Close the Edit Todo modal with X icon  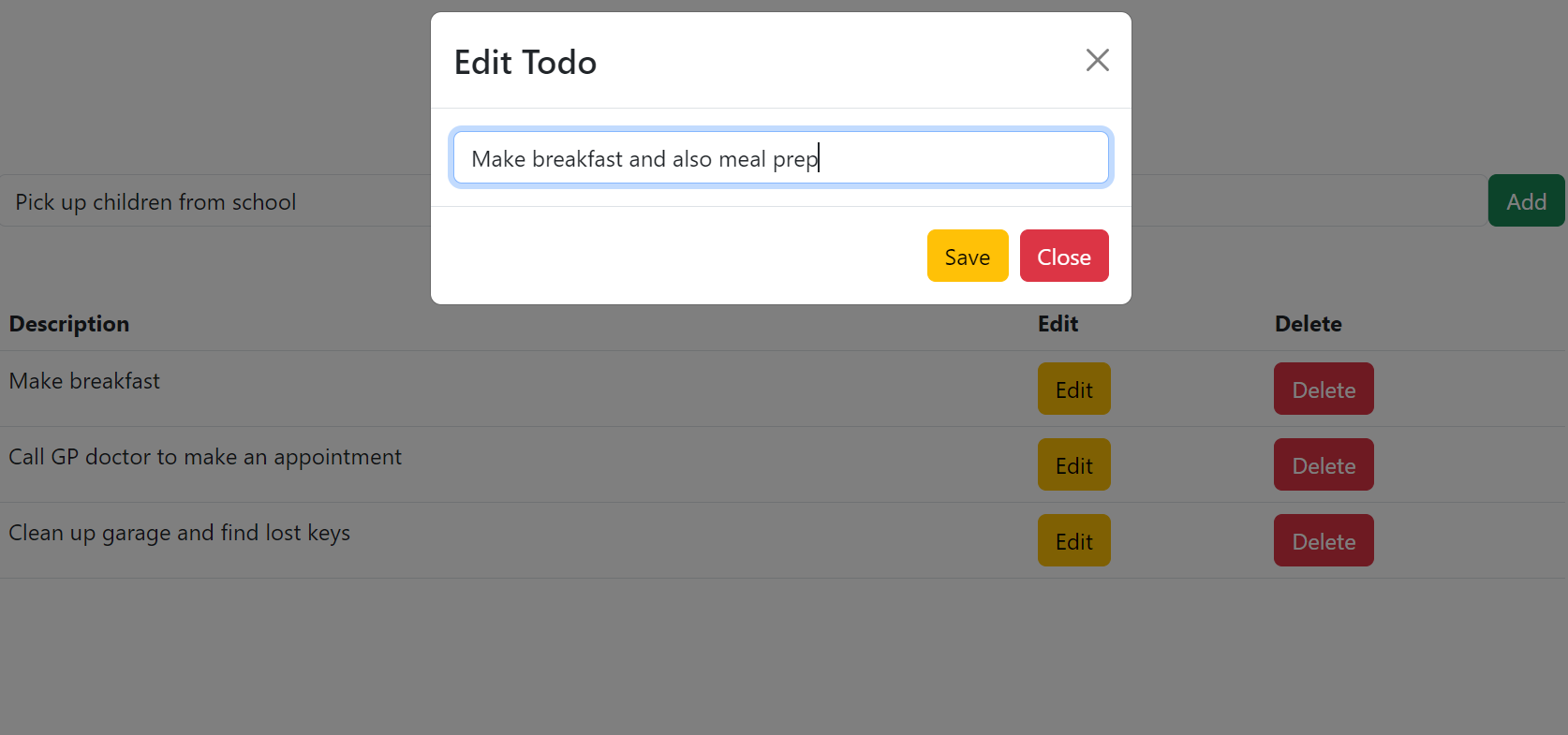(1097, 60)
